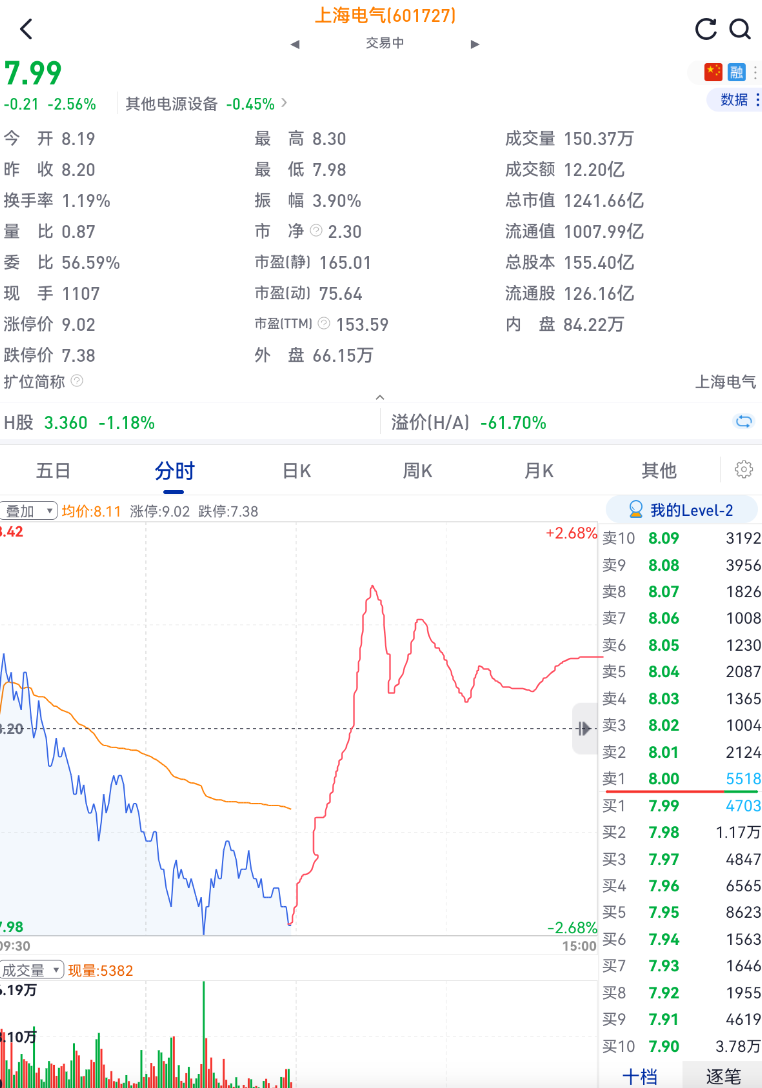Collapse the quote details panel chevron
The image size is (762, 1088).
tap(380, 398)
